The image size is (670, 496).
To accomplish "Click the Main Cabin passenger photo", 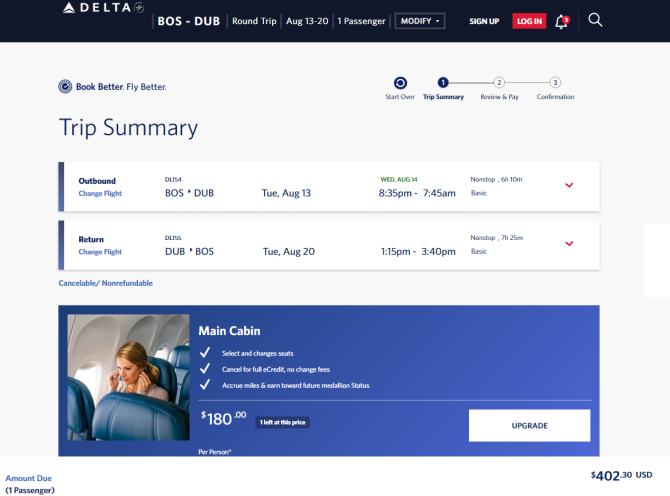I will point(128,377).
